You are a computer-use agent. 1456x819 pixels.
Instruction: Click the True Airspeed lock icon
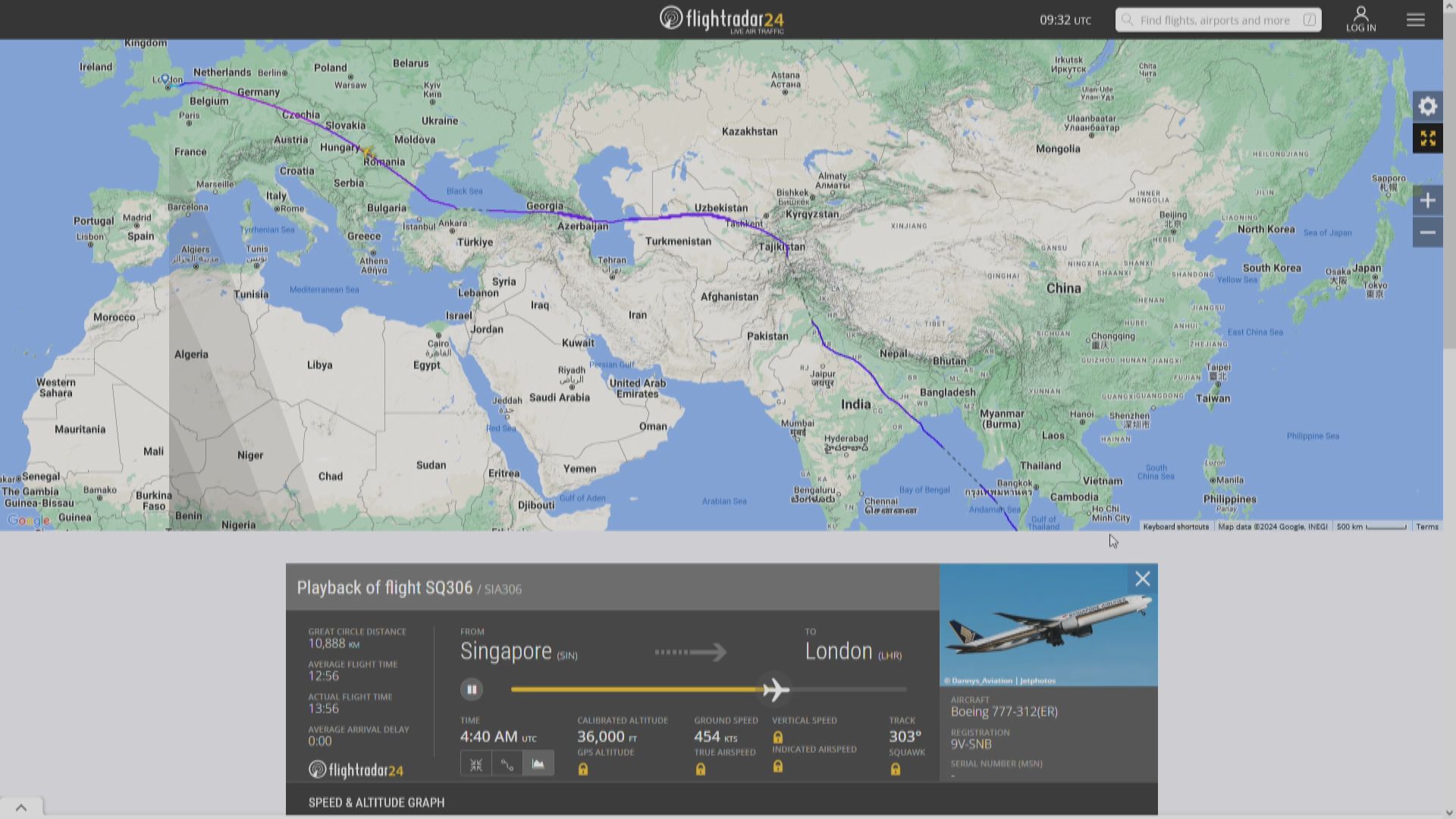coord(701,769)
